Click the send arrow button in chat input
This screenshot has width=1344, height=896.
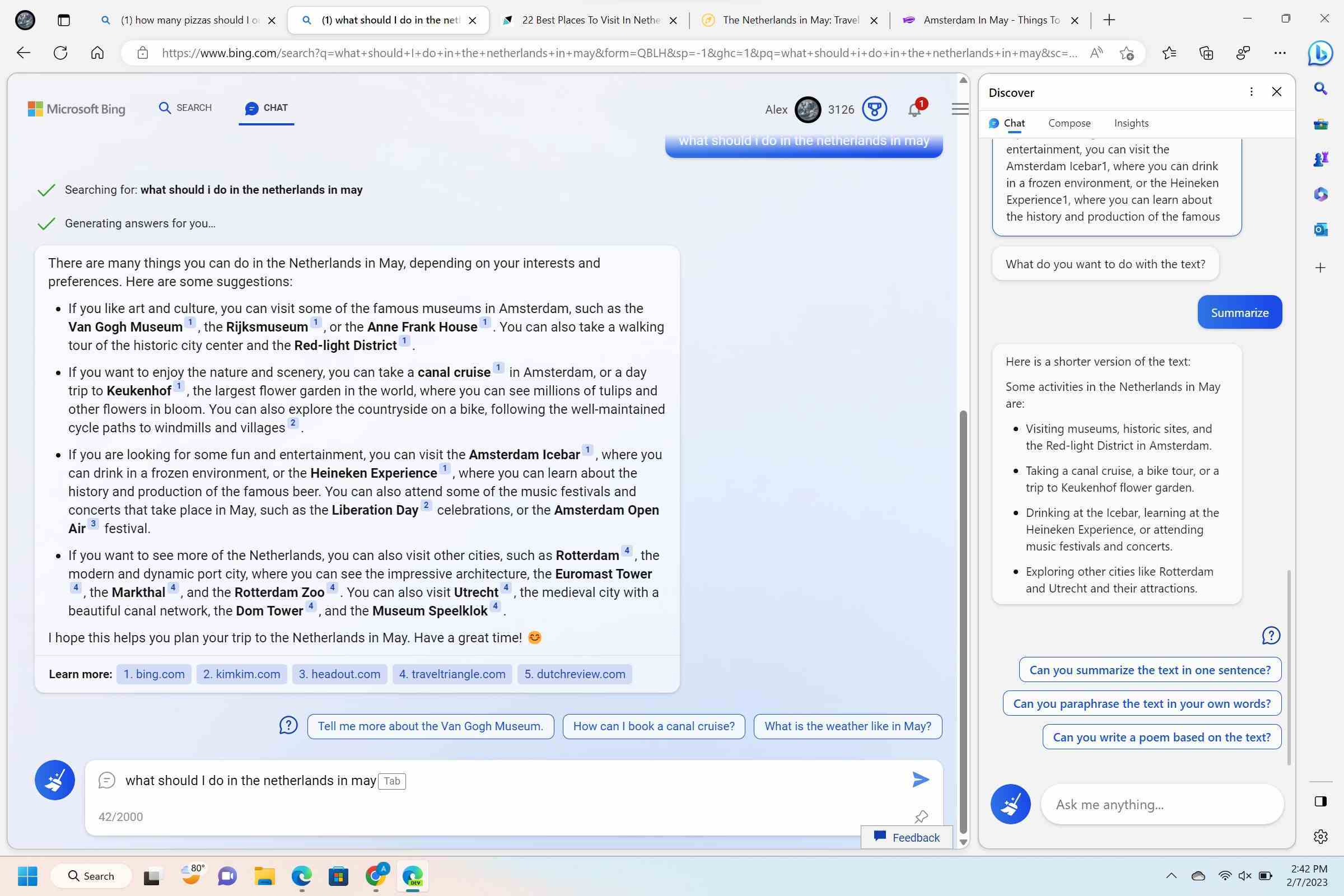[x=921, y=779]
